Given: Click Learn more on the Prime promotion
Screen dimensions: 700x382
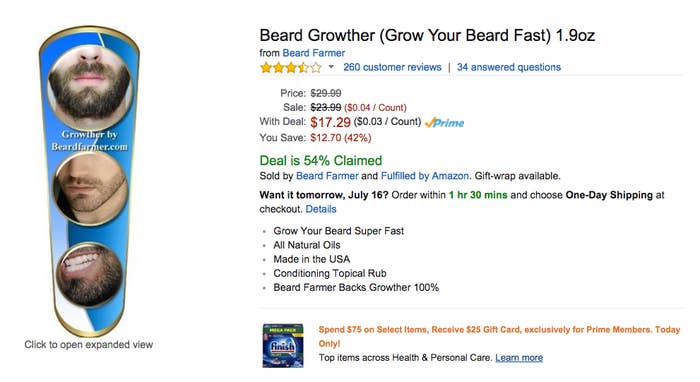Looking at the screenshot, I should (519, 357).
